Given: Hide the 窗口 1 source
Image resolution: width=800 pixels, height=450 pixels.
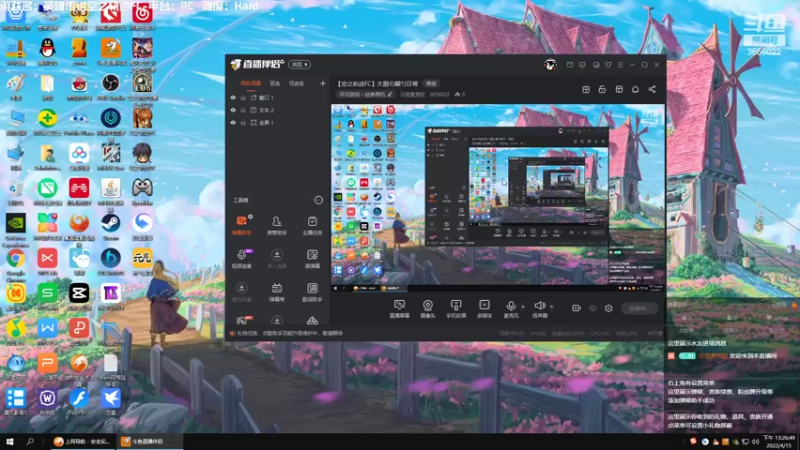Looking at the screenshot, I should (x=233, y=97).
